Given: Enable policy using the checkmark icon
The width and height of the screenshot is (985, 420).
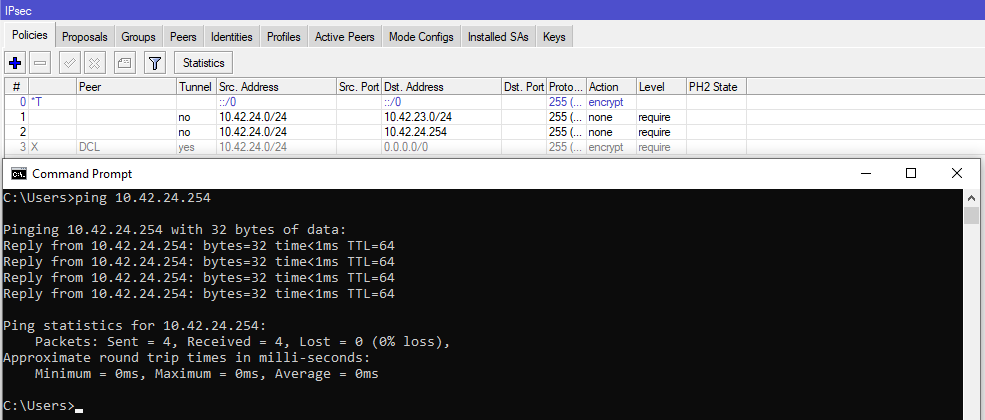Looking at the screenshot, I should tap(70, 63).
